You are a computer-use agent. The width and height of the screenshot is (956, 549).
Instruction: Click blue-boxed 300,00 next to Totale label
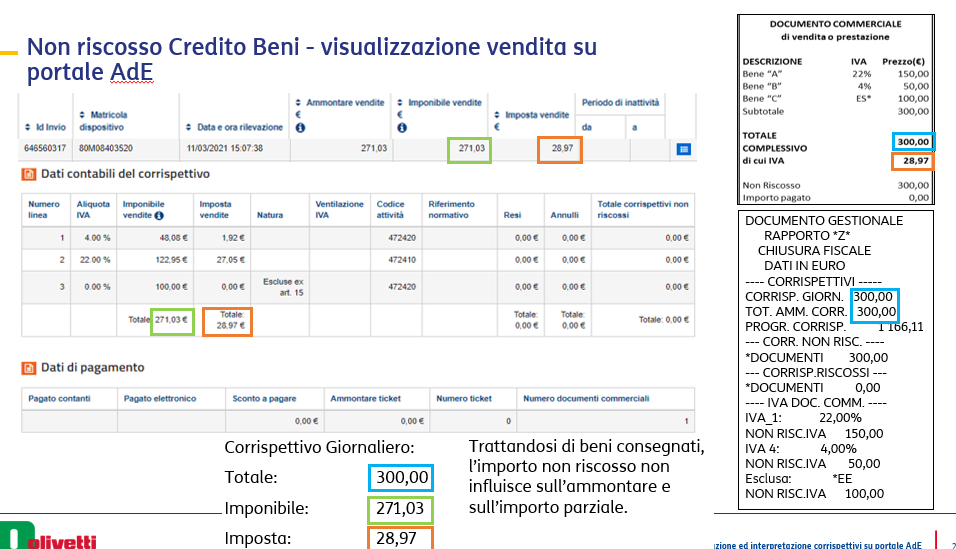click(x=402, y=477)
